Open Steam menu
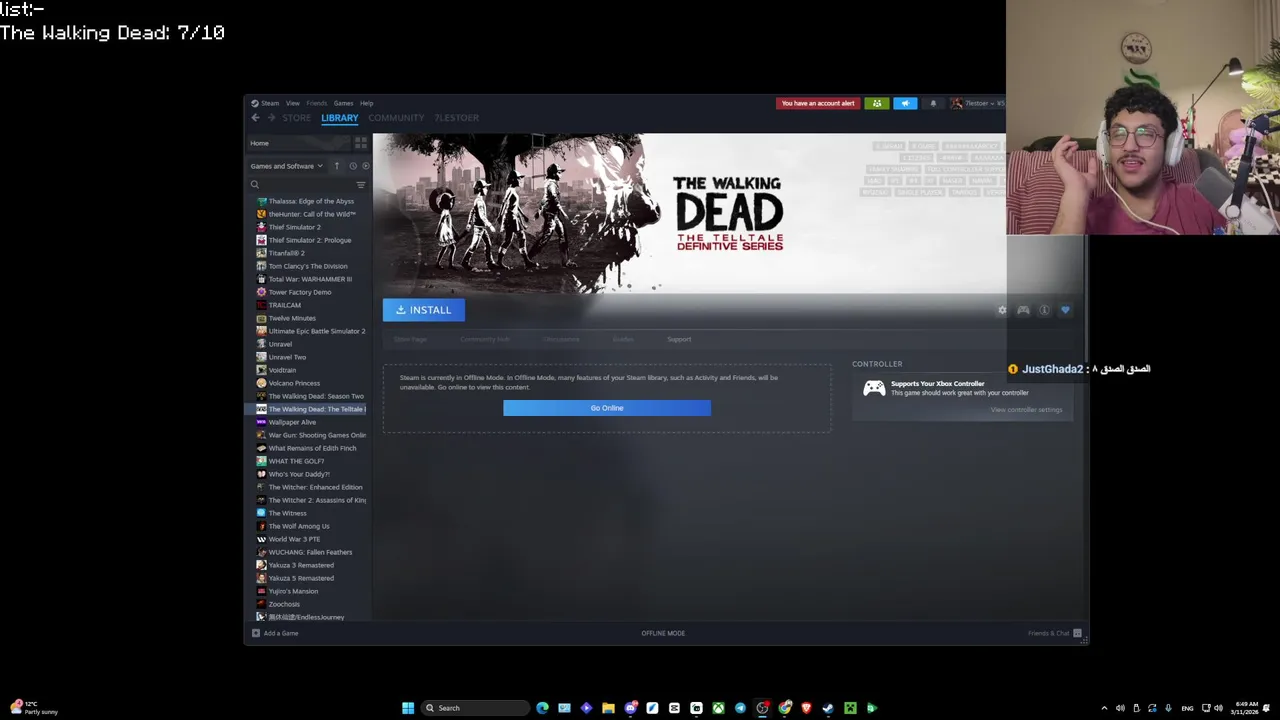Screen dimensions: 1280x720 point(270,103)
